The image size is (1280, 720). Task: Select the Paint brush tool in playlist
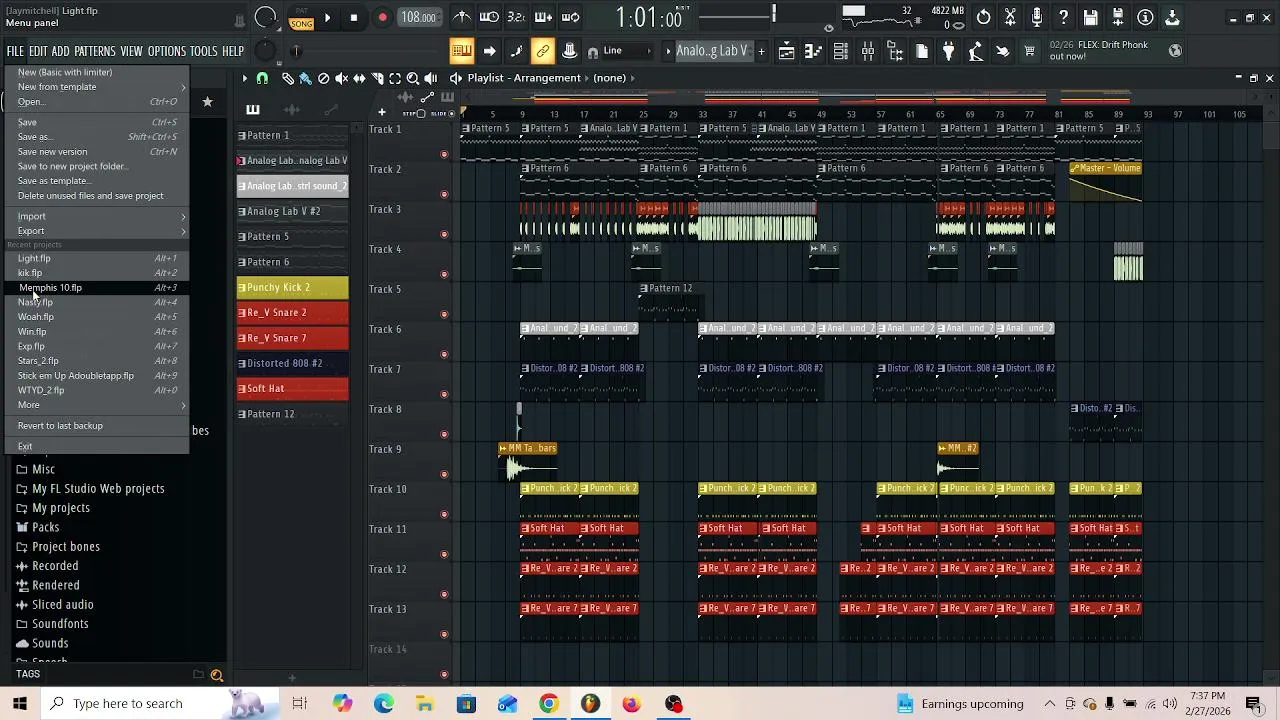tap(305, 78)
